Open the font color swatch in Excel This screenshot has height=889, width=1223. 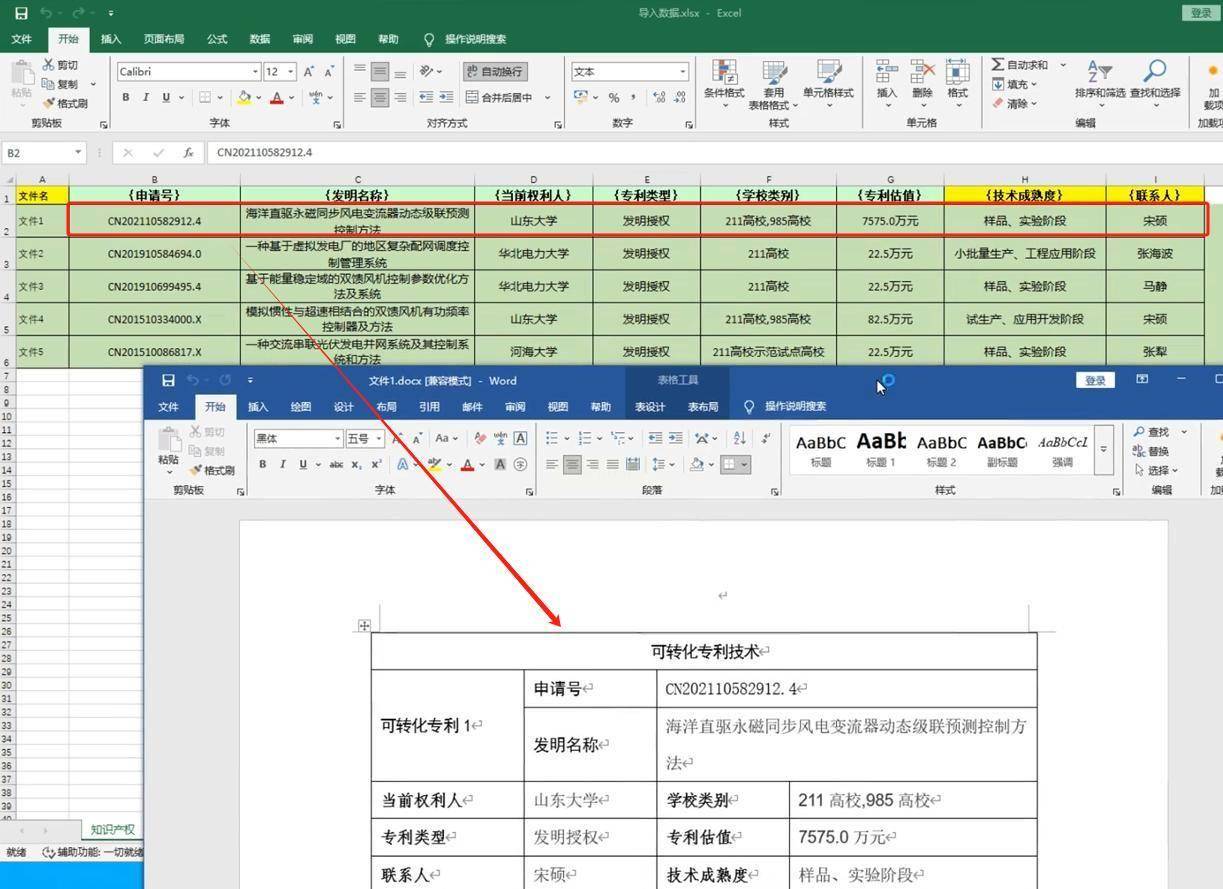(277, 97)
